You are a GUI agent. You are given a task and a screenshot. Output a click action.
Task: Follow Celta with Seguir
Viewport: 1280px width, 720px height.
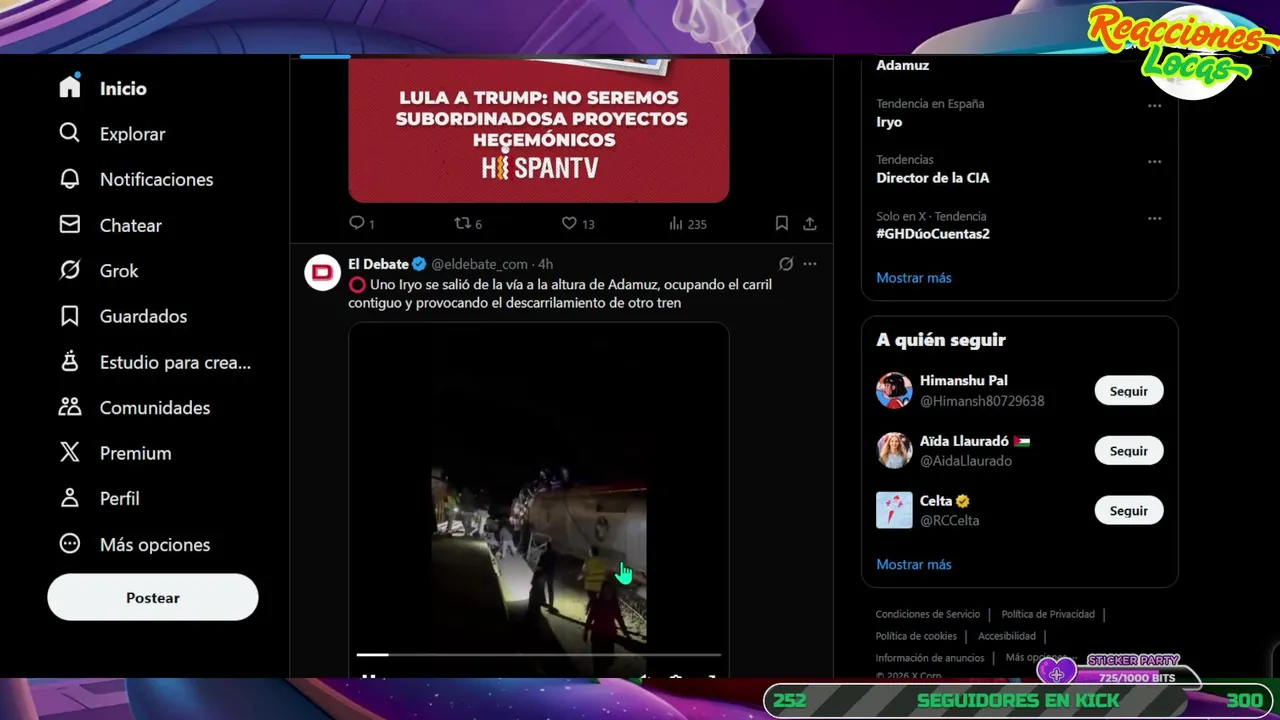(x=1128, y=511)
